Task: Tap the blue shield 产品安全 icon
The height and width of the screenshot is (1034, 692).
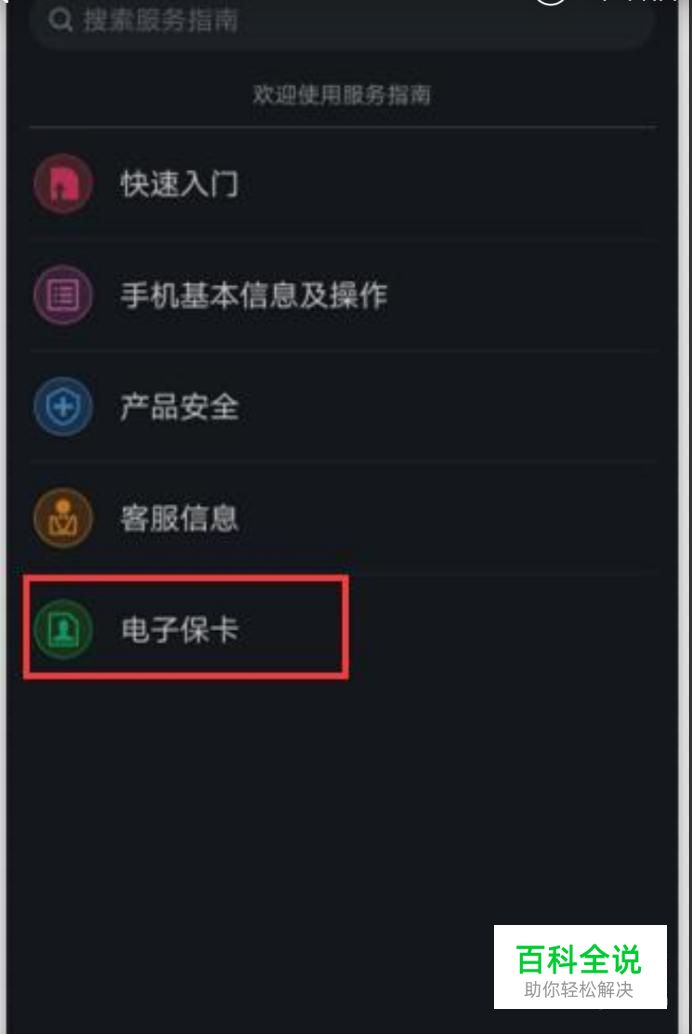Action: pos(63,406)
